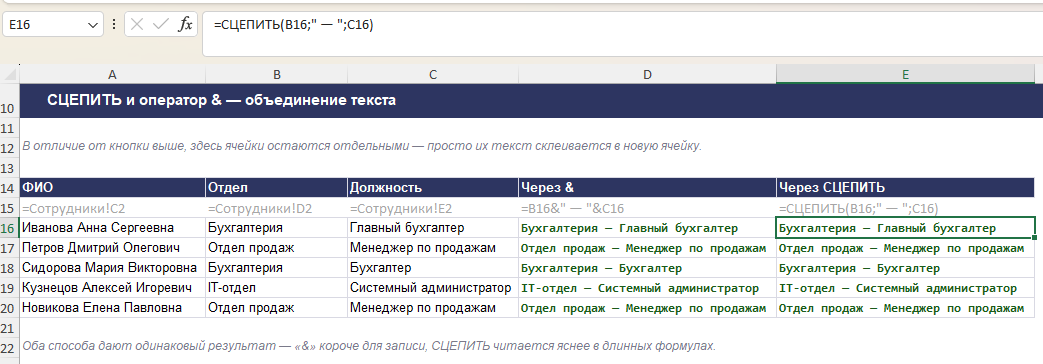Click D18 'Бухгалтерия — Бухгалтер'

coord(647,268)
